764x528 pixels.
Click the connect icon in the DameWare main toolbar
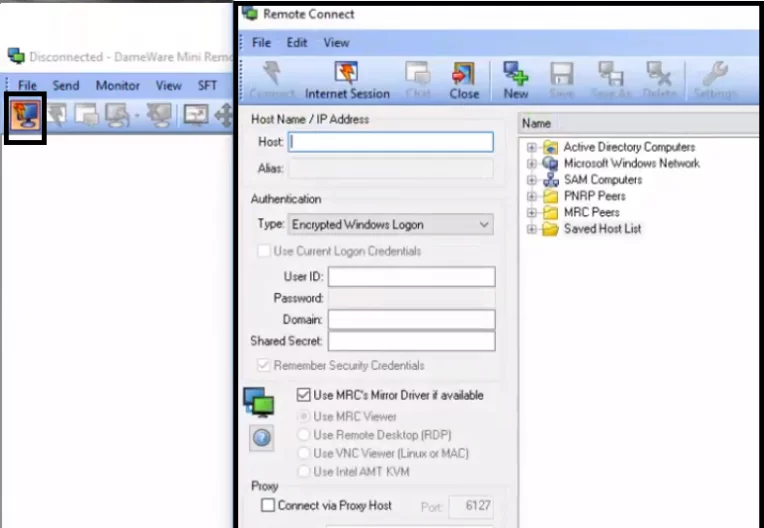[25, 116]
